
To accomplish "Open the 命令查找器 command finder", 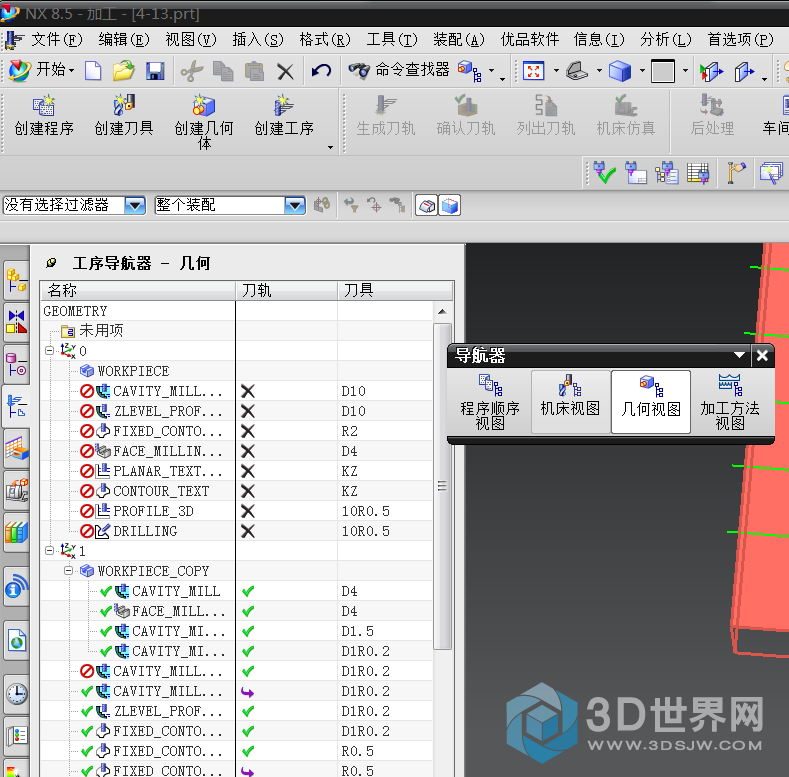I will [x=399, y=70].
